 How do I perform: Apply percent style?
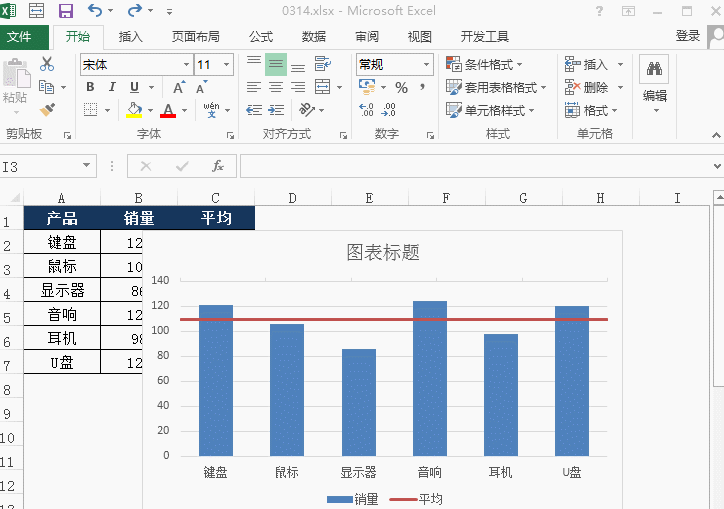coord(401,87)
